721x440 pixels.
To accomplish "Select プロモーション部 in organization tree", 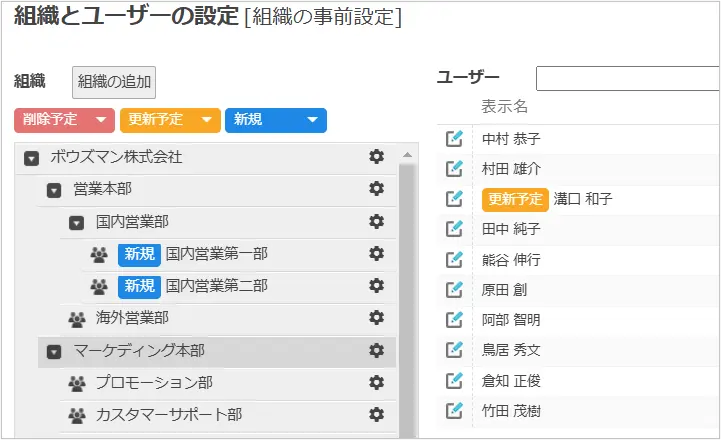I will click(x=154, y=382).
